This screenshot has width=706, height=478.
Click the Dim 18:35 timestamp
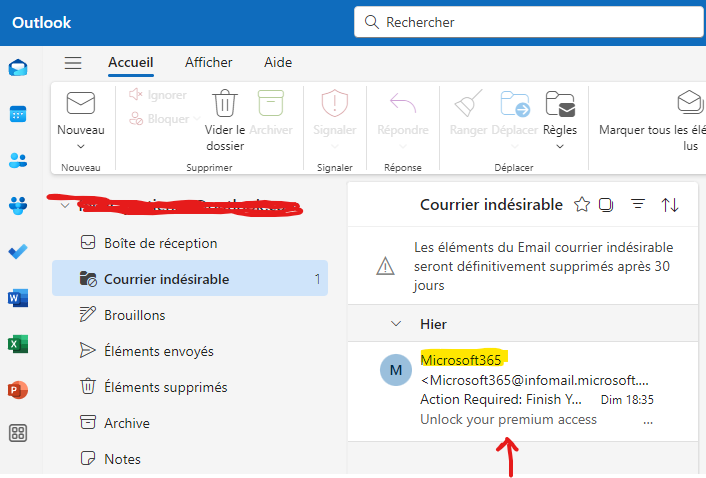(627, 400)
